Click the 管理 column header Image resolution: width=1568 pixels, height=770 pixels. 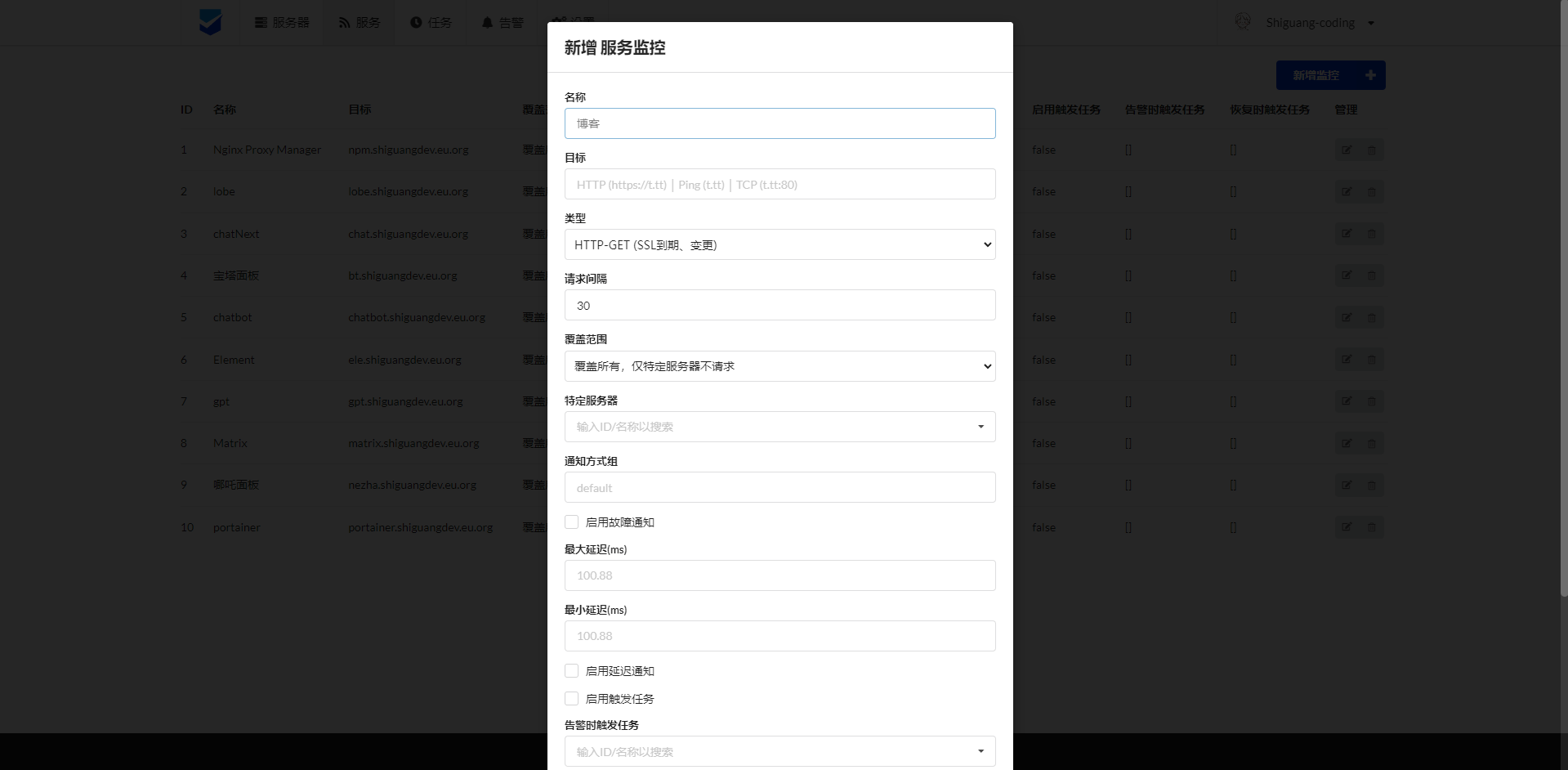[1346, 110]
